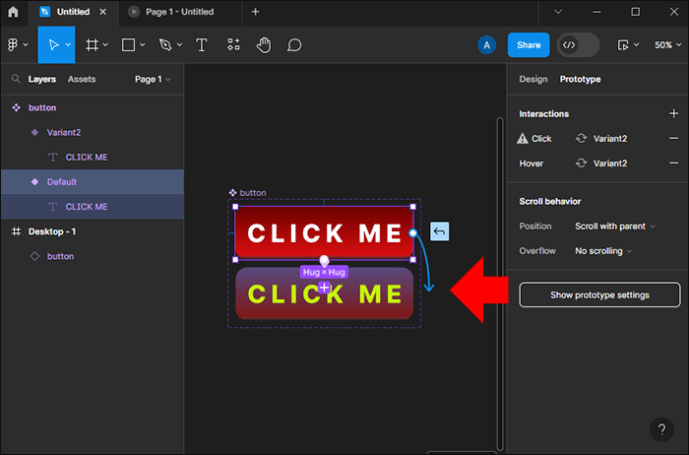Open Frame tool options dropdown
Screen dimensions: 689x455
coord(105,44)
